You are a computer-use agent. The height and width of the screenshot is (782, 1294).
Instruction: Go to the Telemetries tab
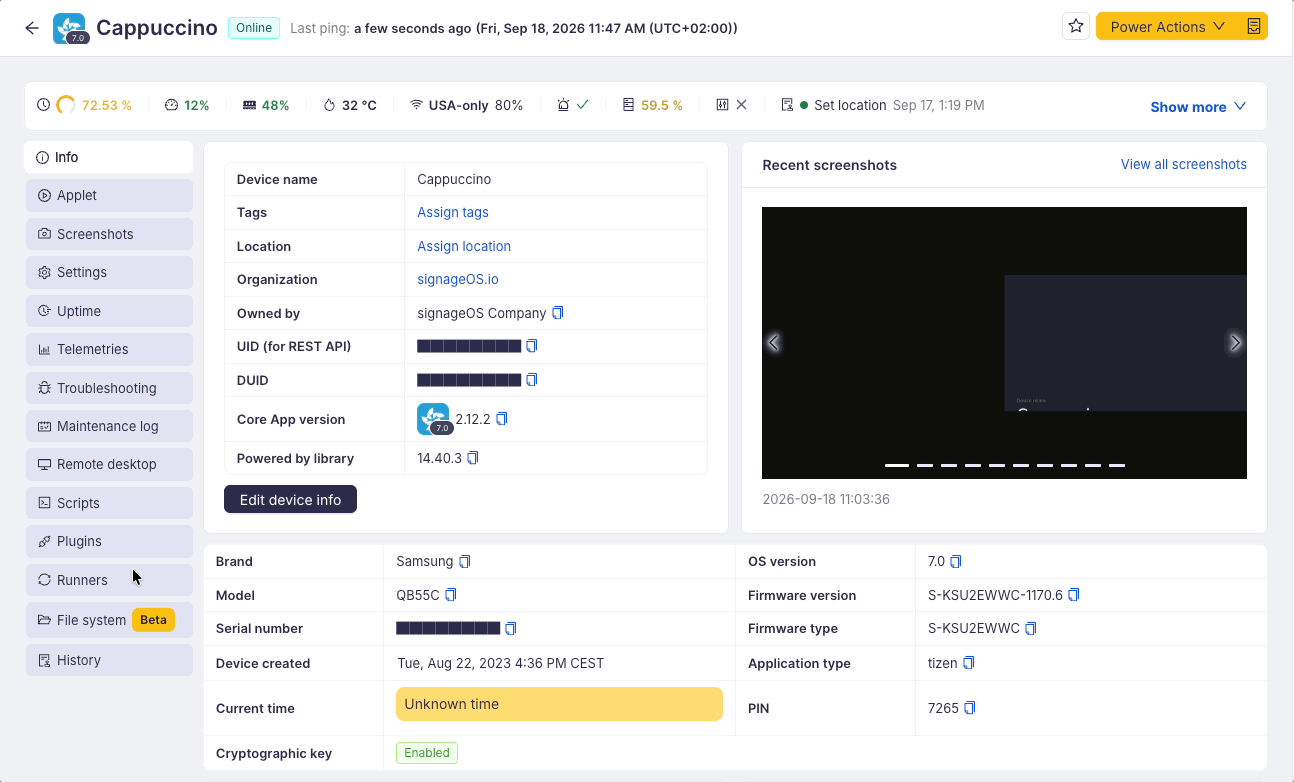click(x=109, y=349)
